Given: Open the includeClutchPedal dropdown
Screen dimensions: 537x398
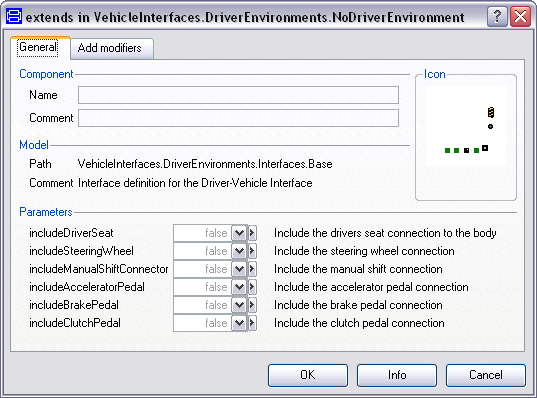Looking at the screenshot, I should coord(239,323).
